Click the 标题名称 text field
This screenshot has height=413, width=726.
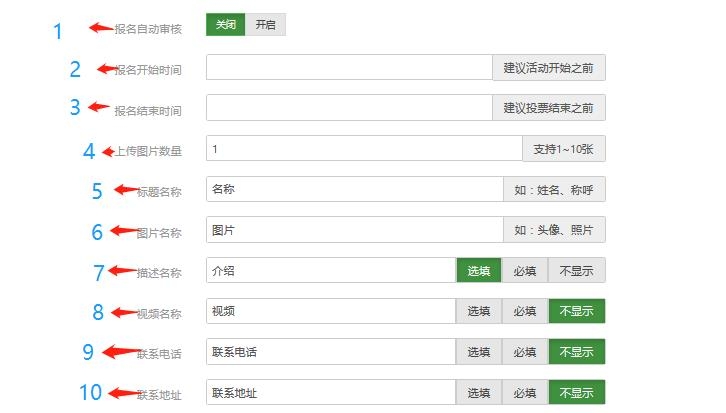pyautogui.click(x=354, y=189)
